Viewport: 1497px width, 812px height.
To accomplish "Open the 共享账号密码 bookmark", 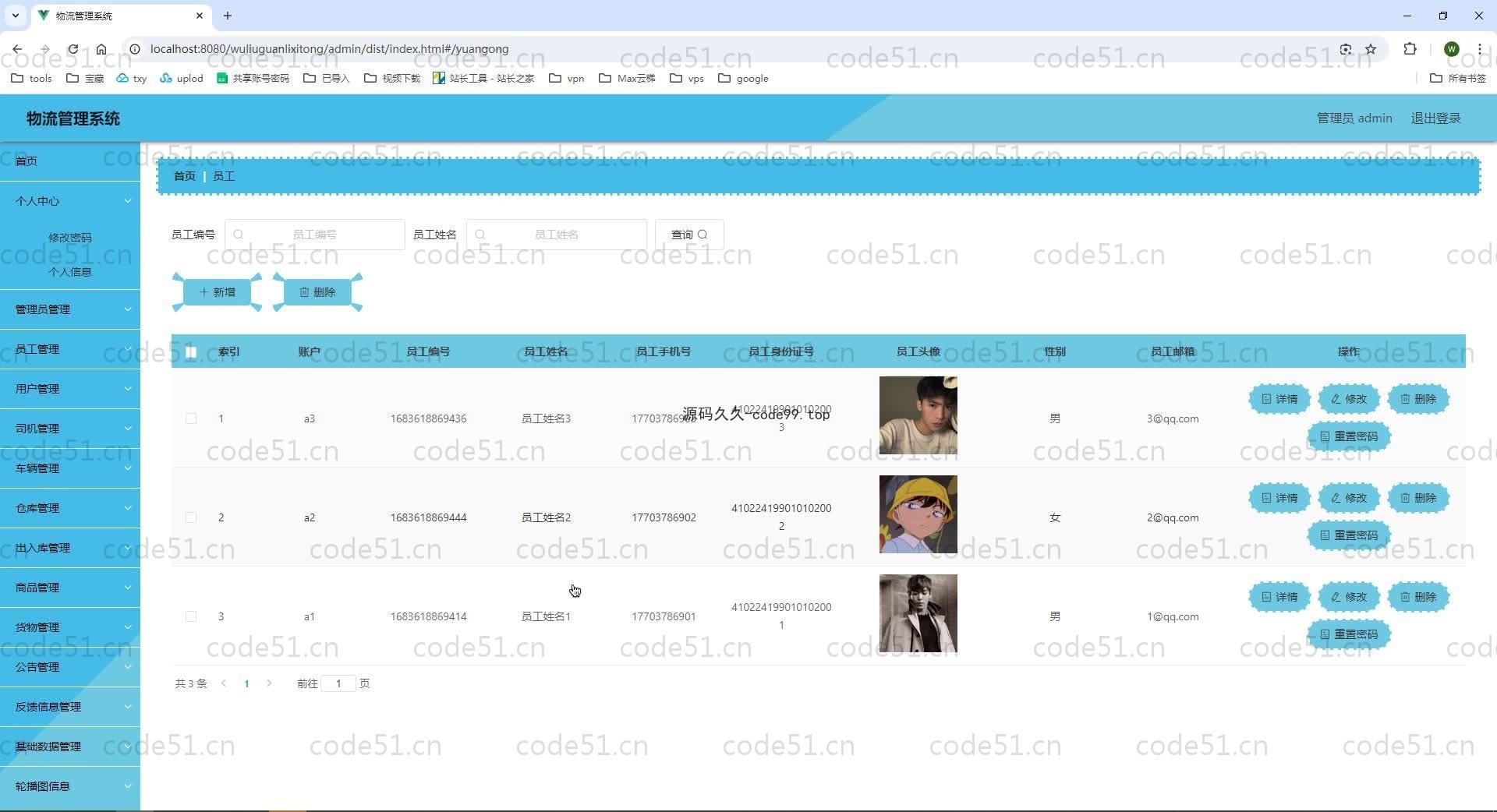I will pyautogui.click(x=253, y=78).
